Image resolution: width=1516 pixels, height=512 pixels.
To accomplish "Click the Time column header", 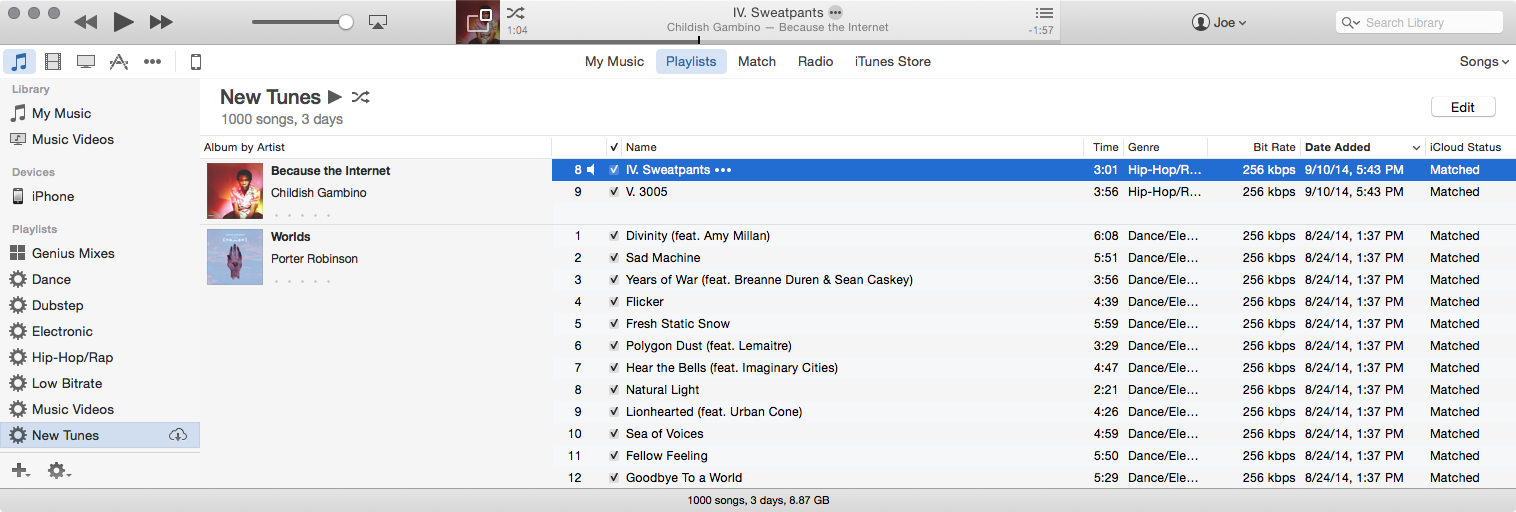I will pos(1103,147).
